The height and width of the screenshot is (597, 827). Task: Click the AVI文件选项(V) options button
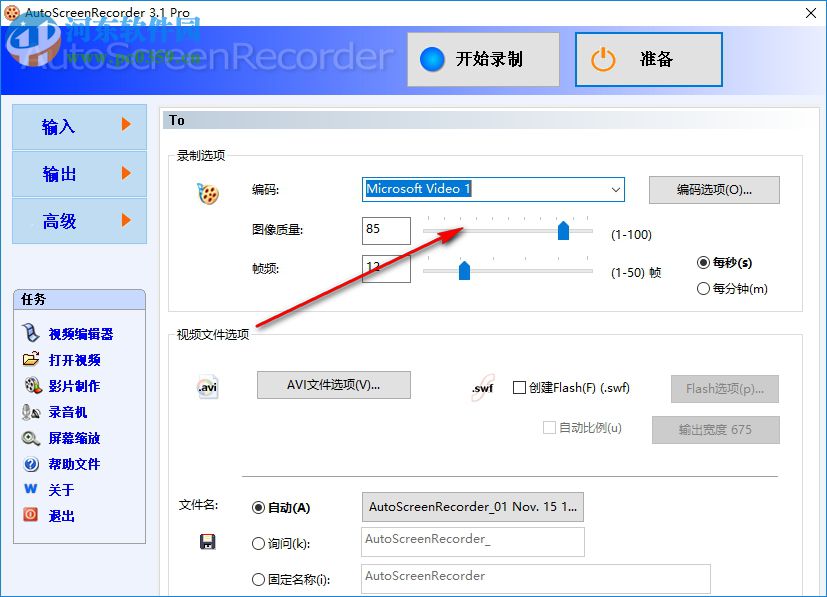click(333, 385)
